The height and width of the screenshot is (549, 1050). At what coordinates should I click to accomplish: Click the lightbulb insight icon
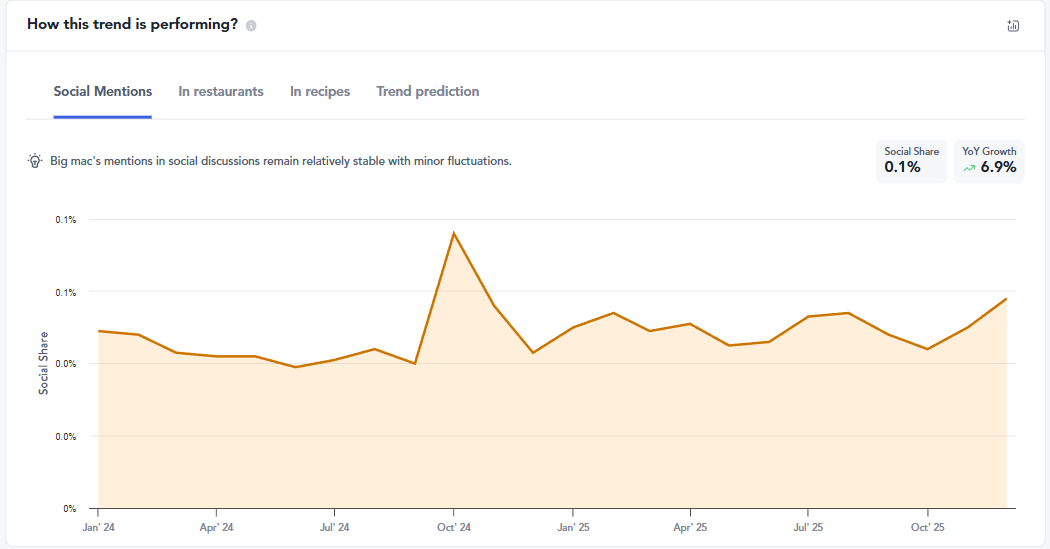click(35, 160)
